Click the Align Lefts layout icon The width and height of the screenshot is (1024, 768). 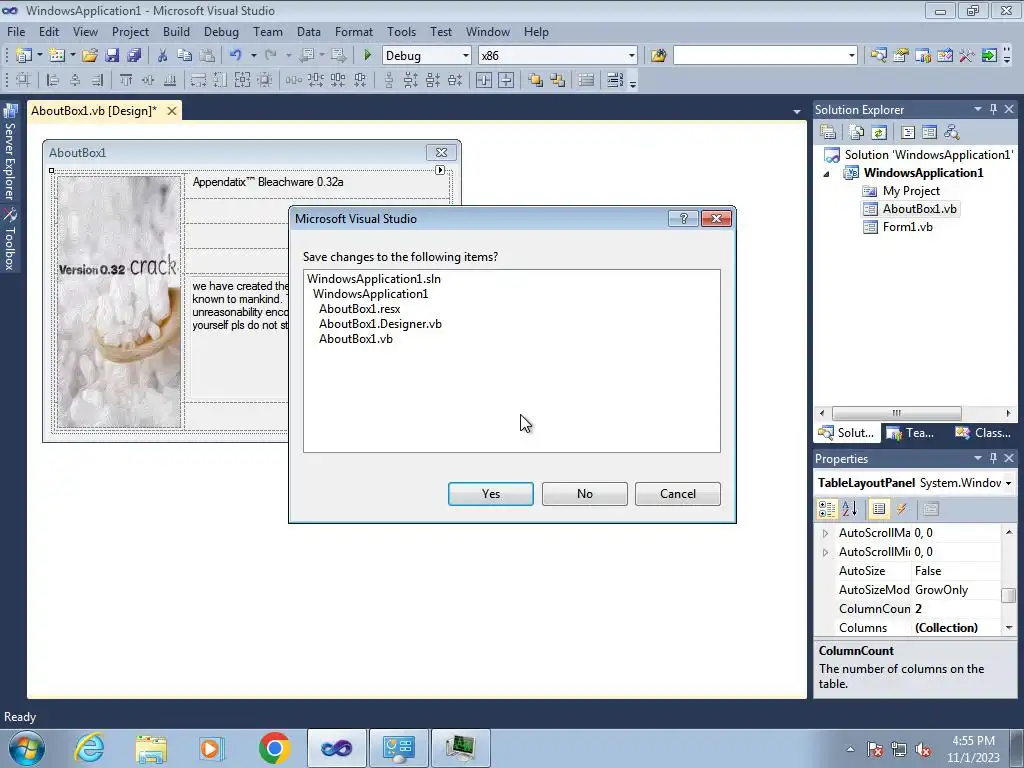53,80
